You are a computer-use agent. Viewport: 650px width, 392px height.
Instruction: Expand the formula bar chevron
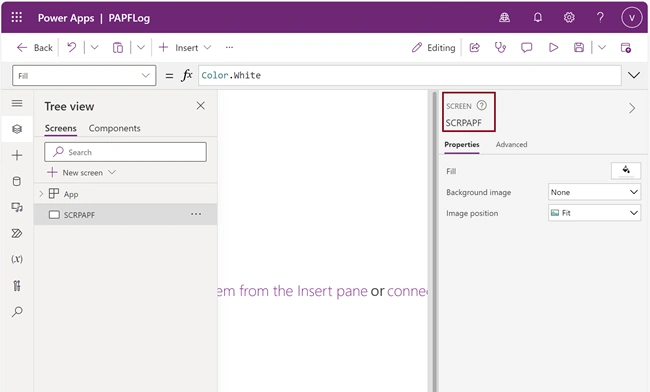634,75
